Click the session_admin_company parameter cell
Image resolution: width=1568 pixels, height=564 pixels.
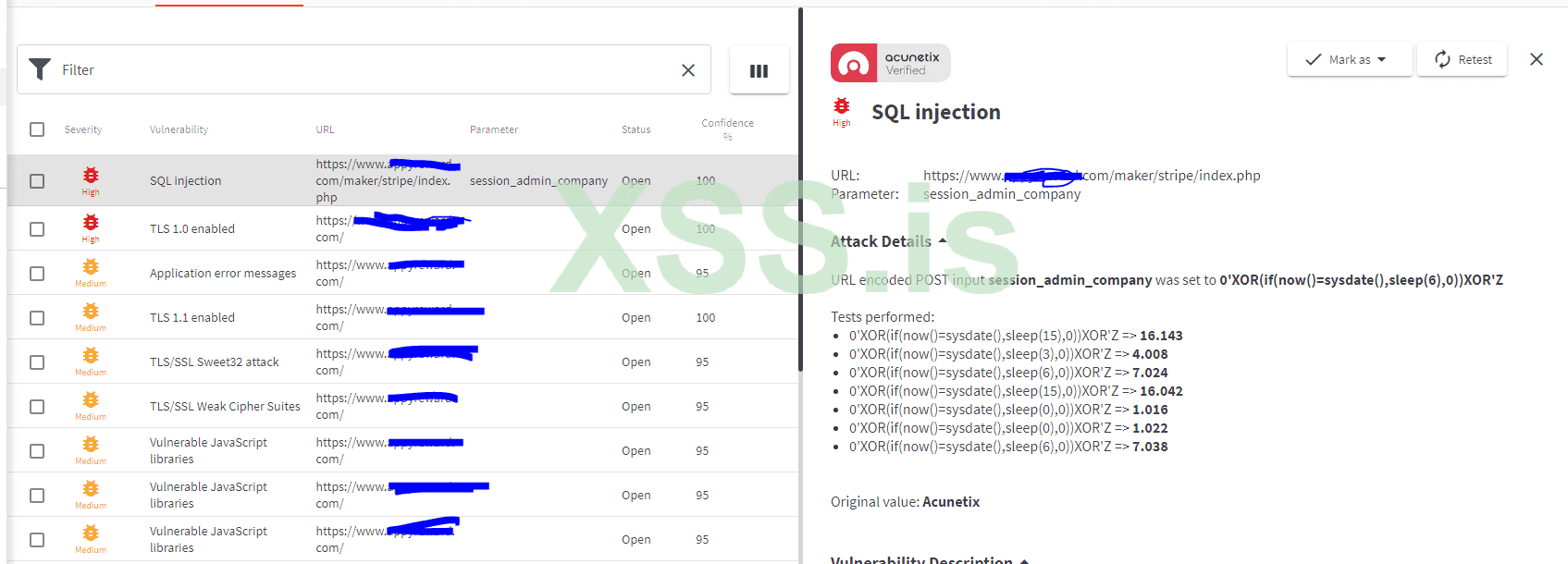click(x=538, y=180)
